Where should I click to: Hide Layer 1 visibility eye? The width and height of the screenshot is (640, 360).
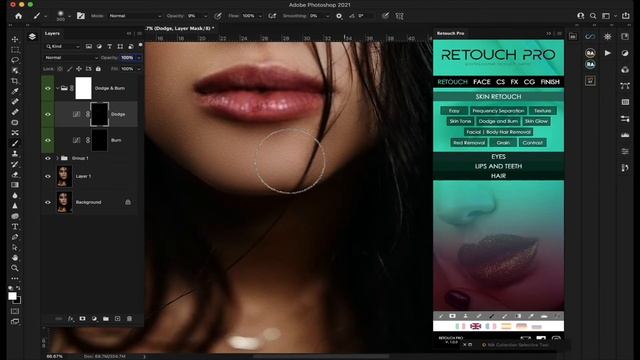coord(48,176)
